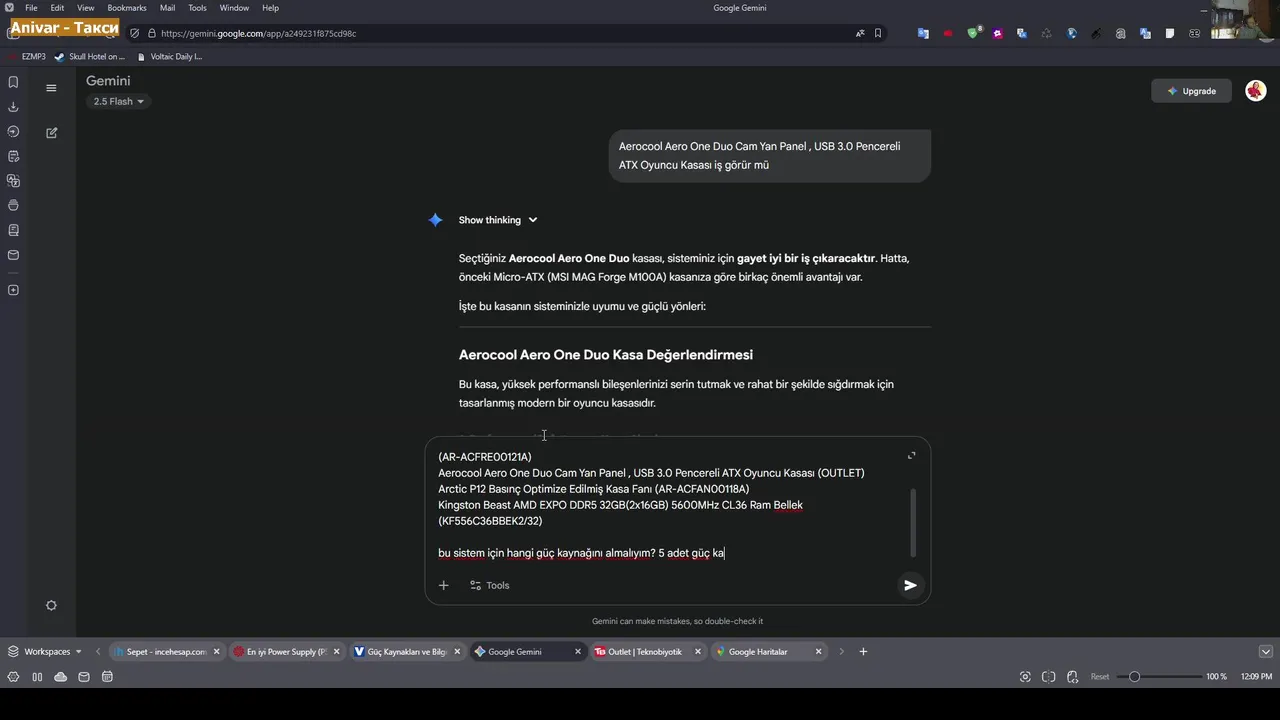Open Skull Hotel bookmark
Image resolution: width=1280 pixels, height=720 pixels.
[90, 57]
